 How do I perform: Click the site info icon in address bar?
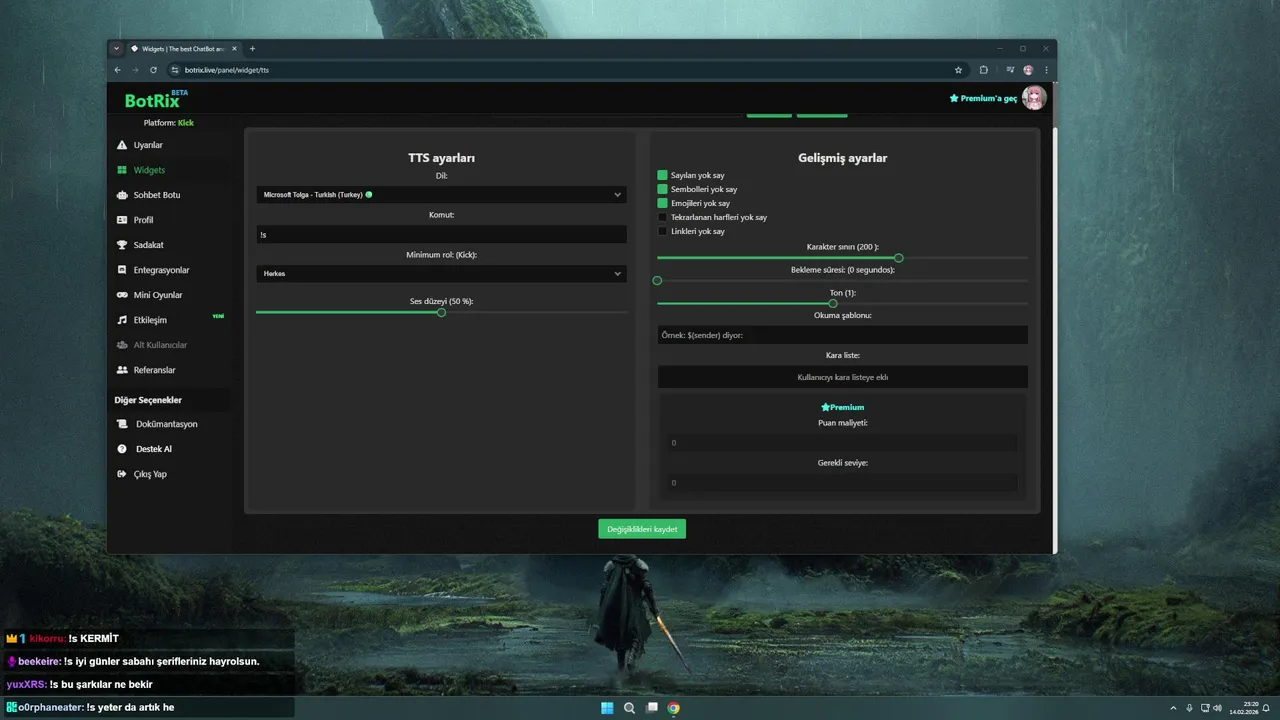coord(174,70)
